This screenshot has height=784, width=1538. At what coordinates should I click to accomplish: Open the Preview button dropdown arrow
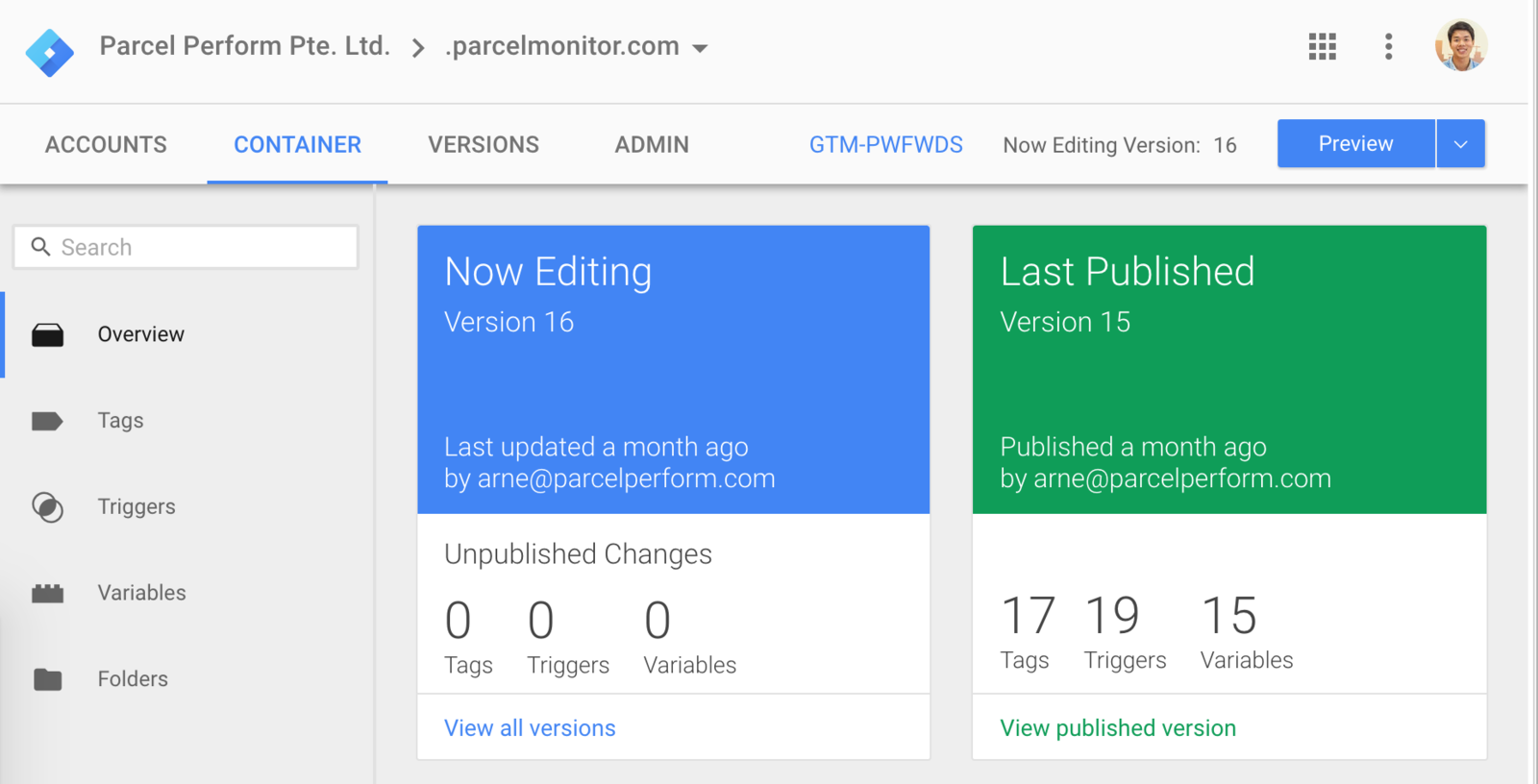[x=1460, y=144]
